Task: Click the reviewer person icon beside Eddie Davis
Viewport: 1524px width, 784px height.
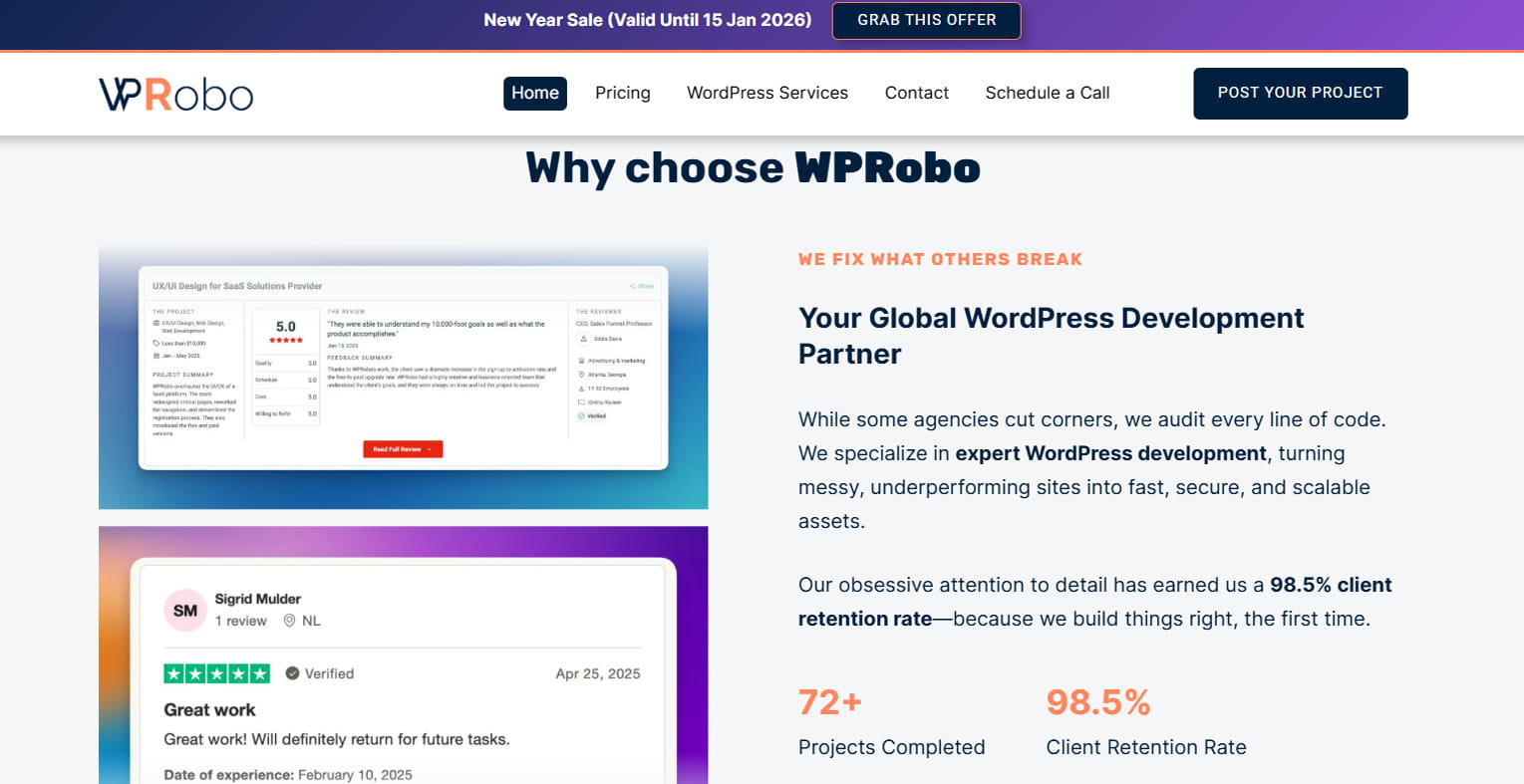Action: click(583, 339)
